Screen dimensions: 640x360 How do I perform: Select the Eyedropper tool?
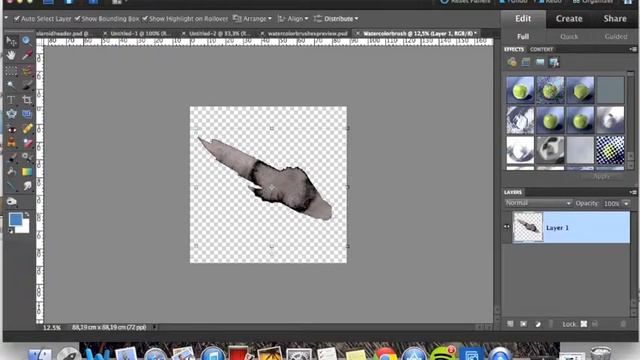(27, 56)
